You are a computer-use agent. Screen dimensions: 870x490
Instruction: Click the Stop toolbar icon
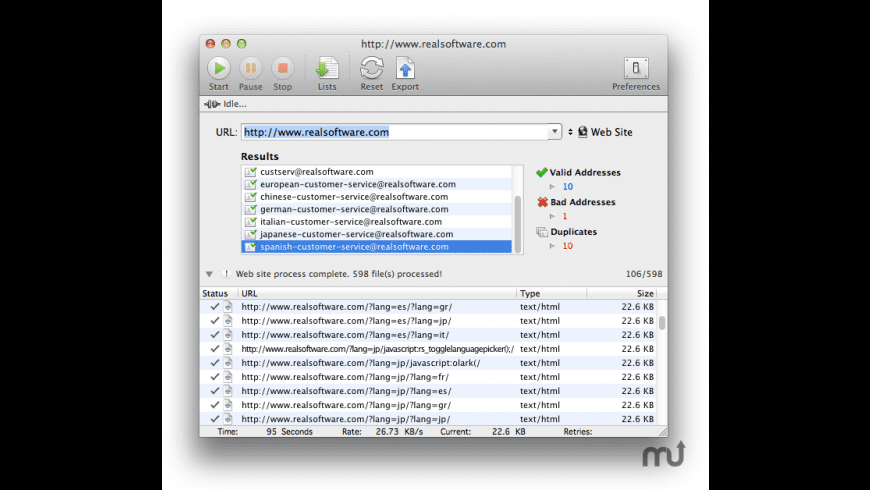click(x=282, y=68)
